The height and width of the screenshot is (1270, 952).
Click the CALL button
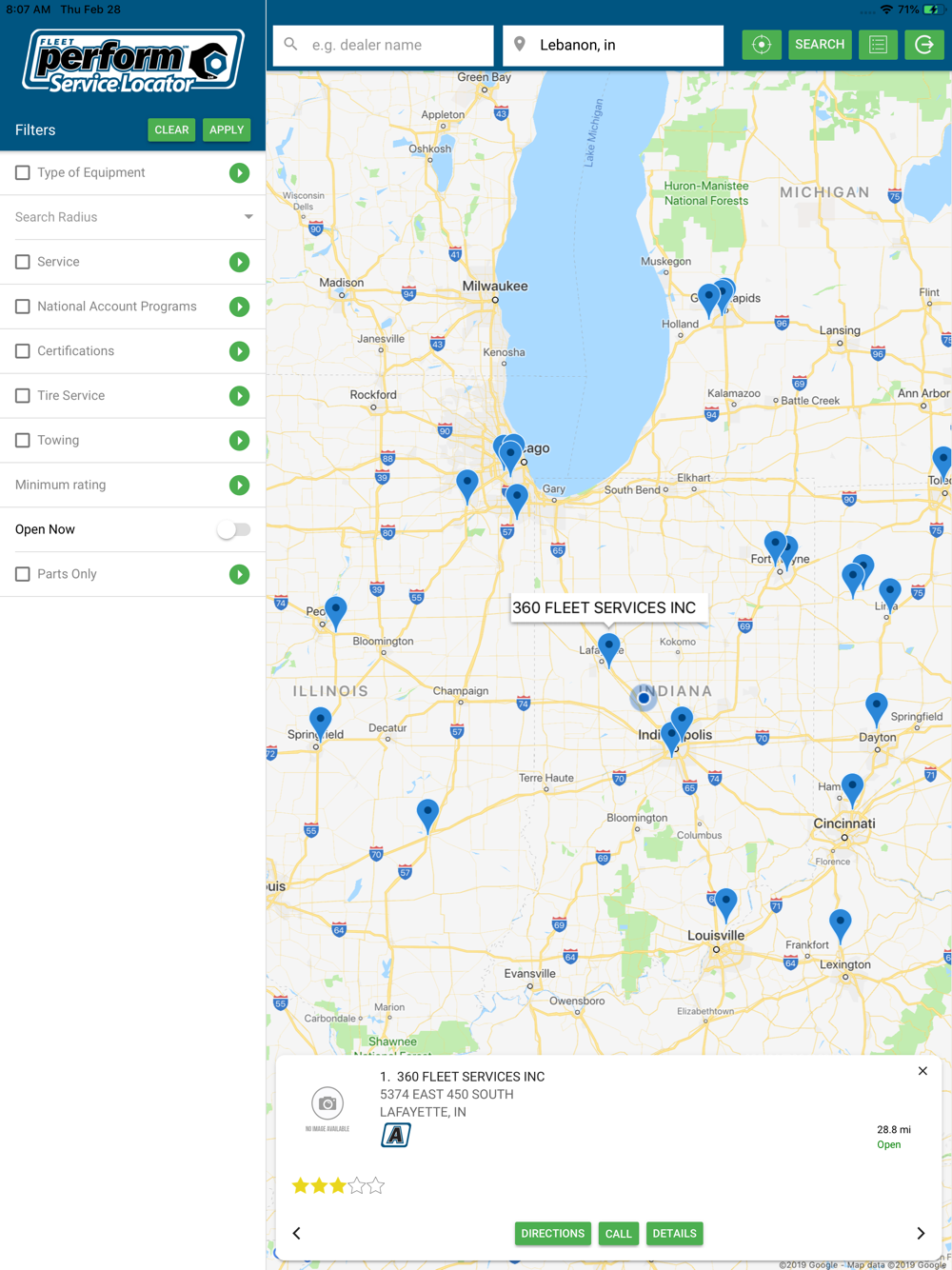click(619, 1234)
